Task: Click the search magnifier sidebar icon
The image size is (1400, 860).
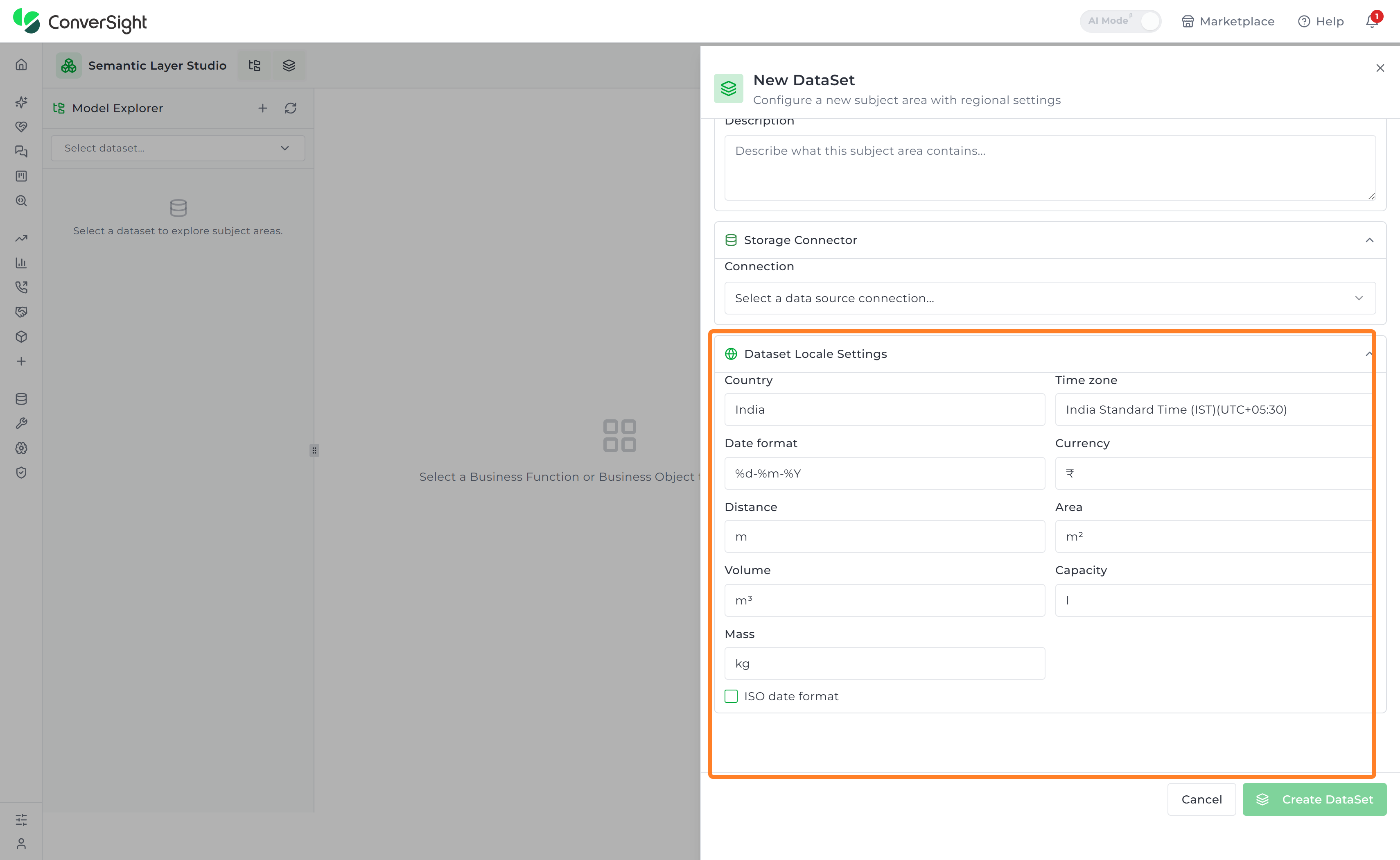Action: (21, 201)
